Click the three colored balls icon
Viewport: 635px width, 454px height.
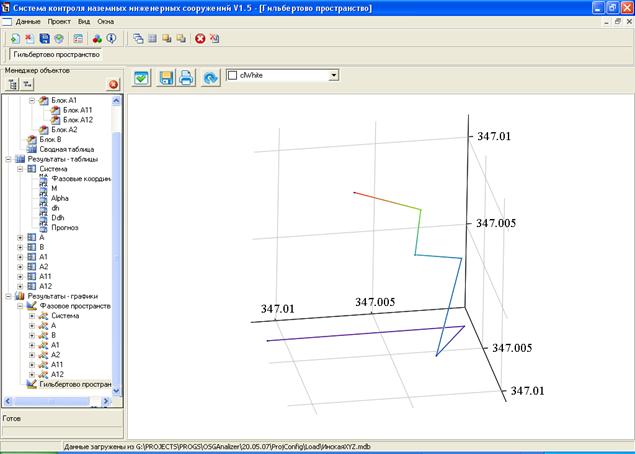97,38
